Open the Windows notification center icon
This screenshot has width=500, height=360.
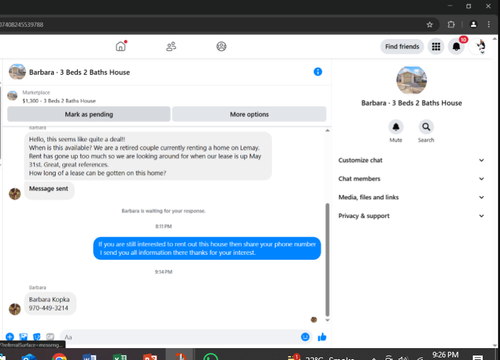coord(478,357)
